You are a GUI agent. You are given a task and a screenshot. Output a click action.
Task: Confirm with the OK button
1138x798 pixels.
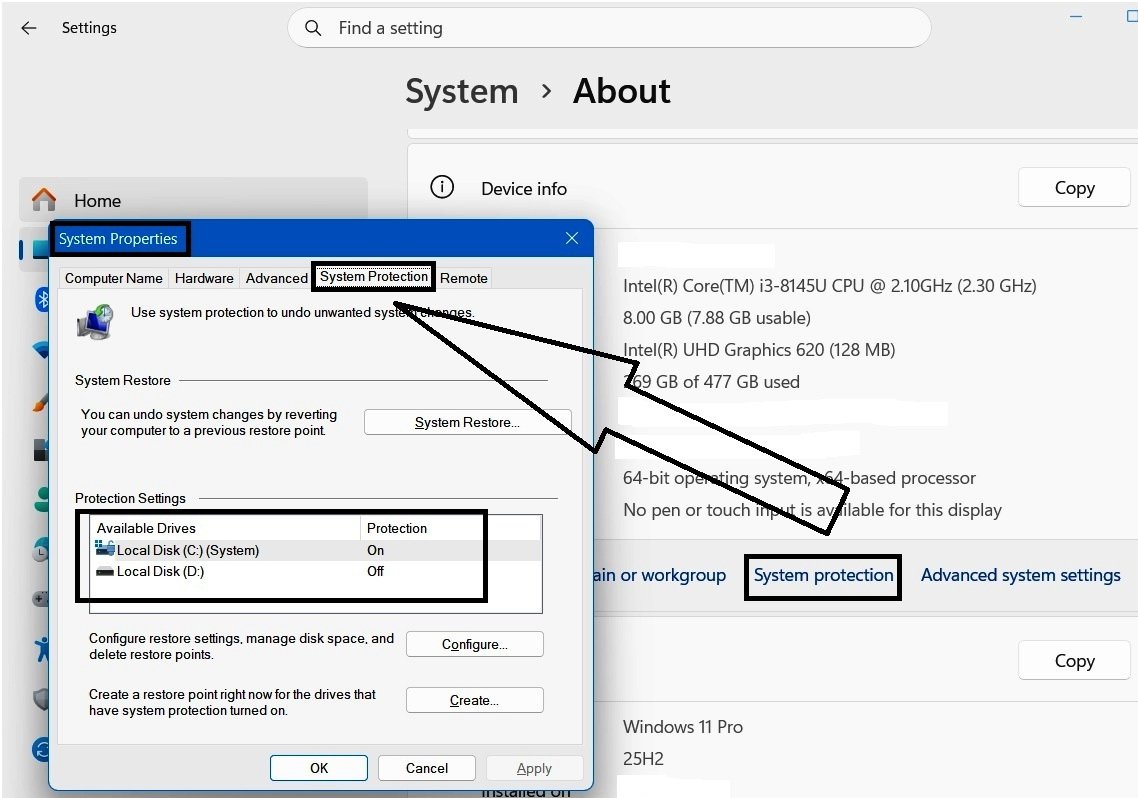[319, 768]
